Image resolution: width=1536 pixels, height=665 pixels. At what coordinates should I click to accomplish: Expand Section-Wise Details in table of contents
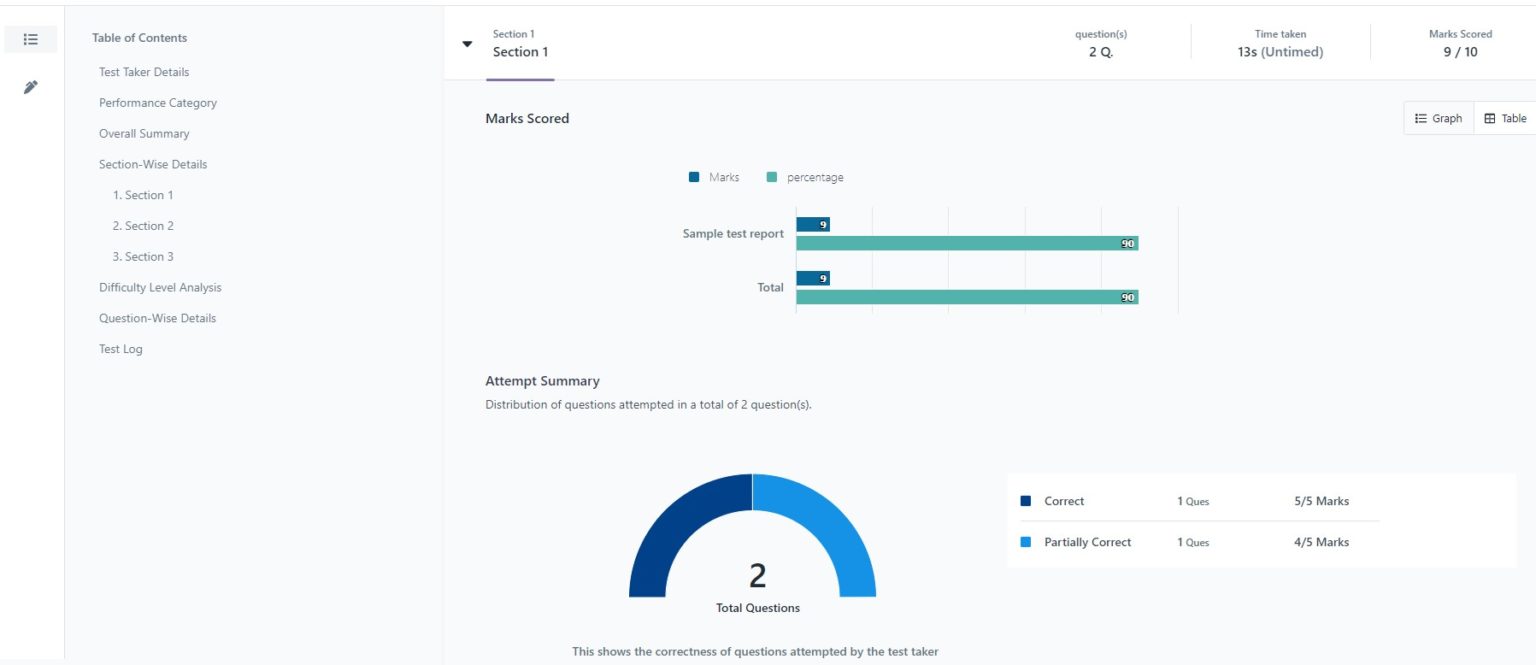[x=153, y=163]
